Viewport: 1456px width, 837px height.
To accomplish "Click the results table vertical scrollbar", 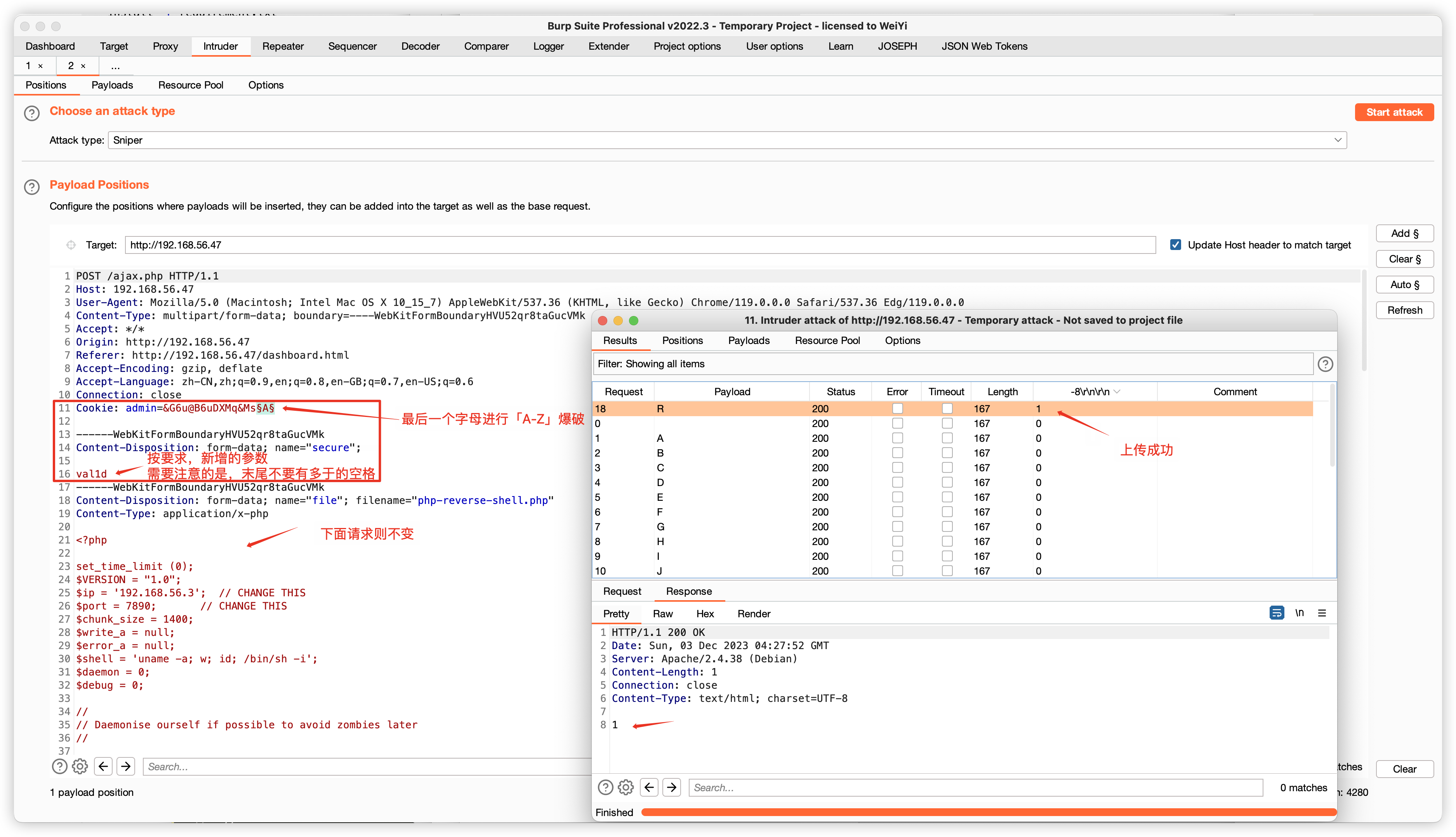I will coord(1332,425).
